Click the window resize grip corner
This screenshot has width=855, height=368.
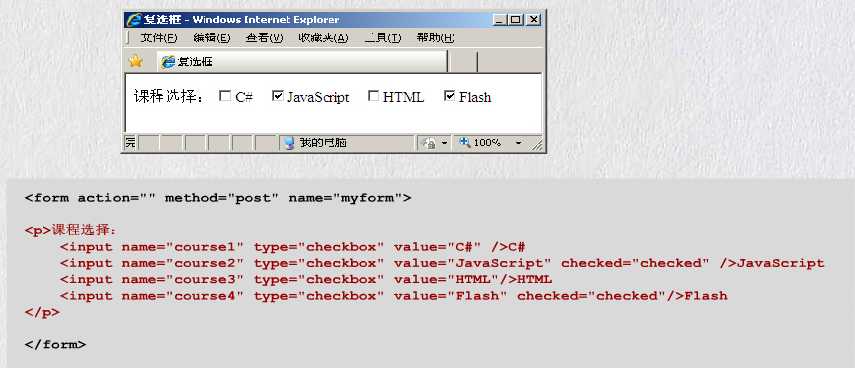click(x=537, y=144)
